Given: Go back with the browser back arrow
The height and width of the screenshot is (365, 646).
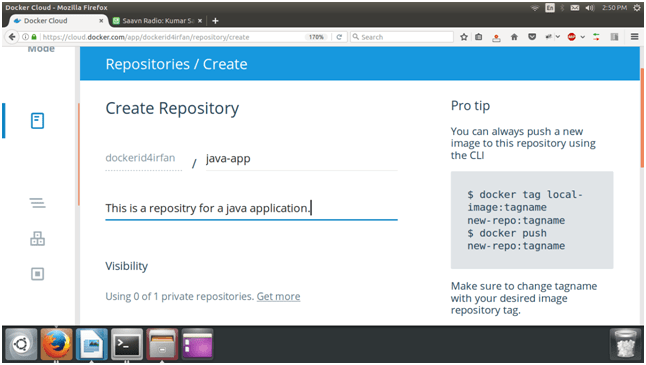Looking at the screenshot, I should coord(12,37).
